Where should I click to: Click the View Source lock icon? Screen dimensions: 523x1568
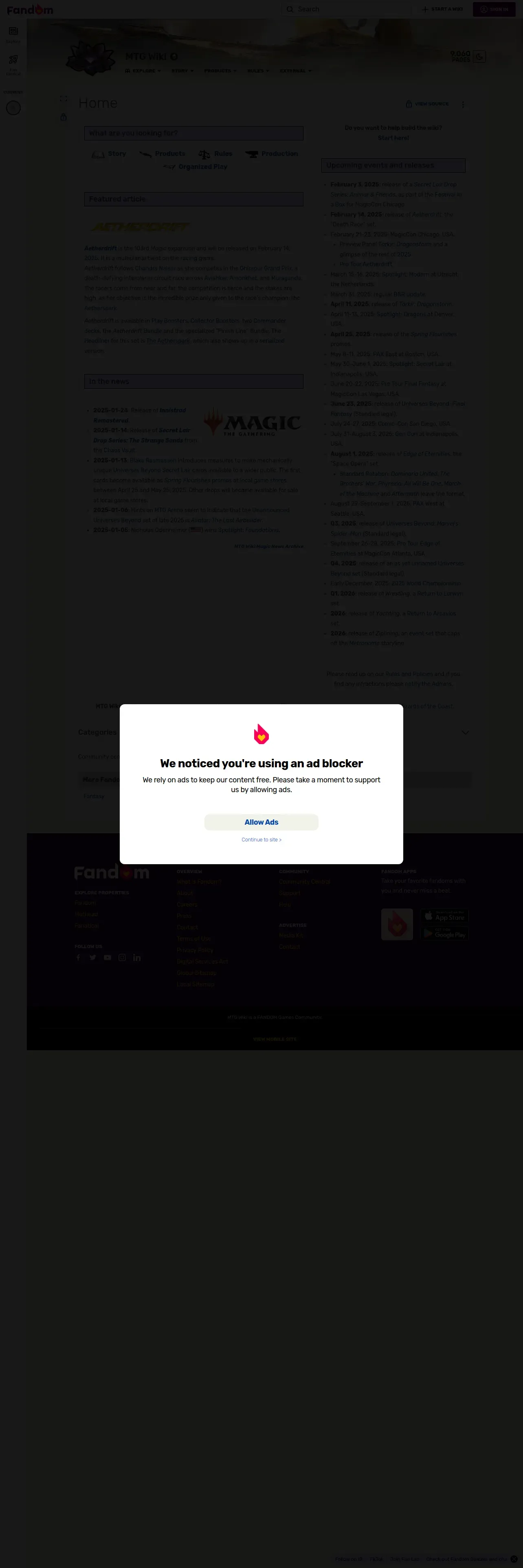[409, 103]
